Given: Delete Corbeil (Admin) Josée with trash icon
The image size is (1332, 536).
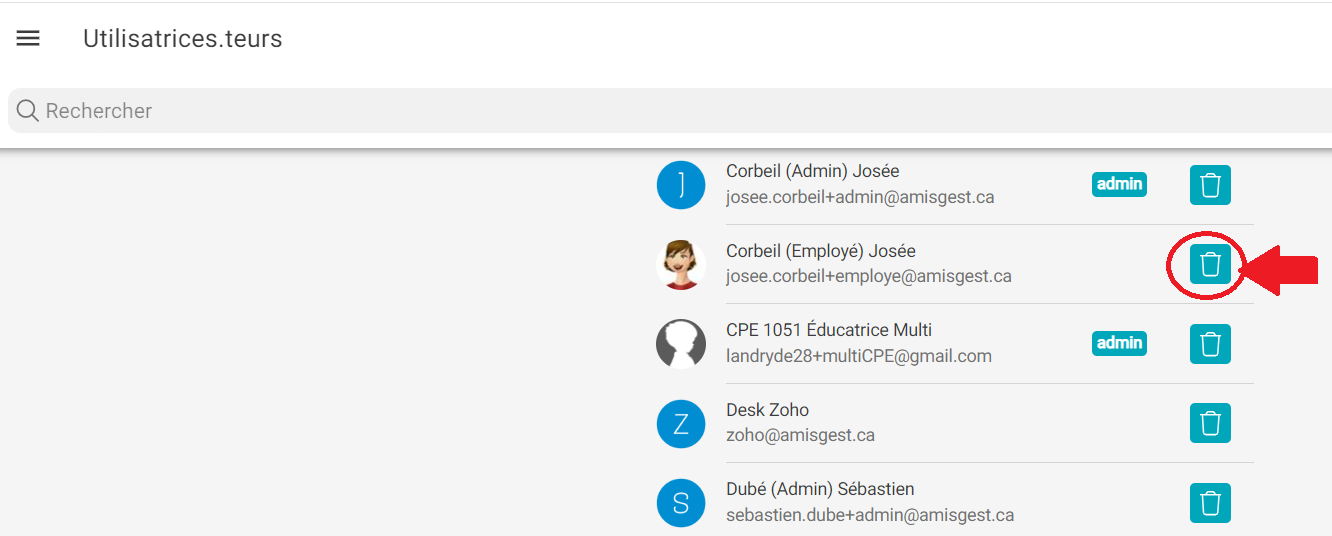Looking at the screenshot, I should tap(1210, 186).
